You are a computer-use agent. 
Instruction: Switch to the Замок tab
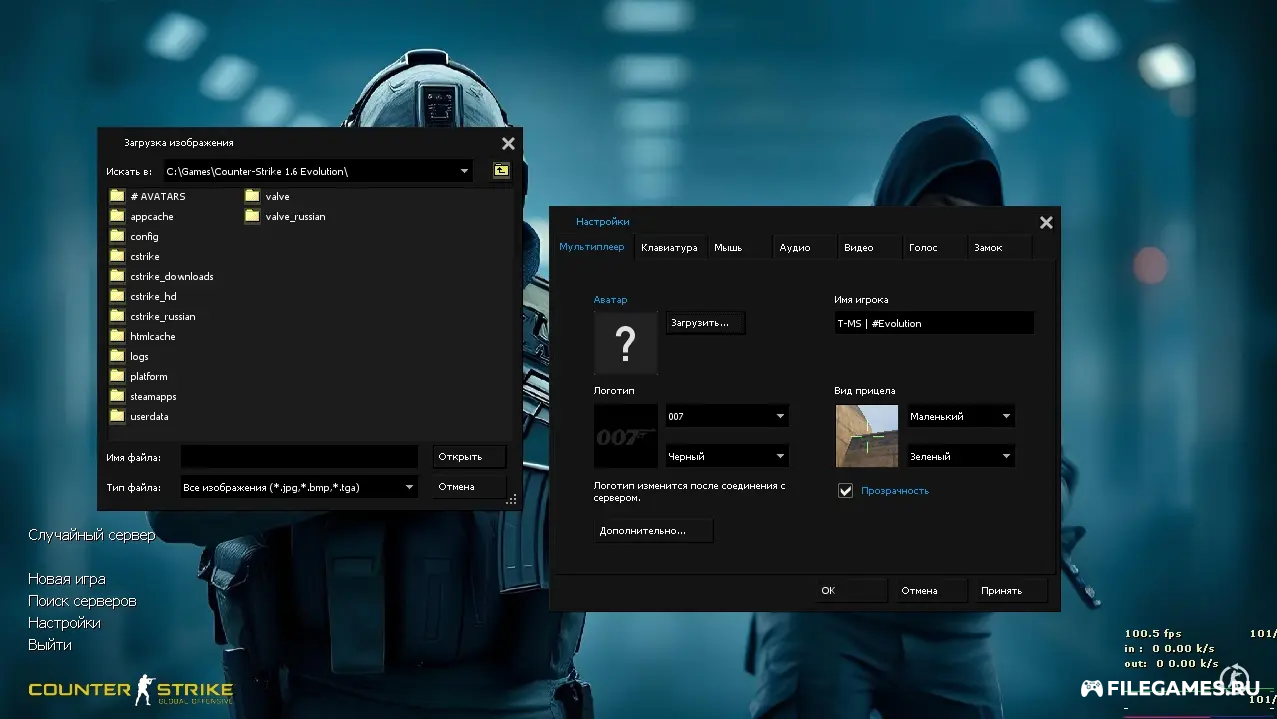(998, 247)
